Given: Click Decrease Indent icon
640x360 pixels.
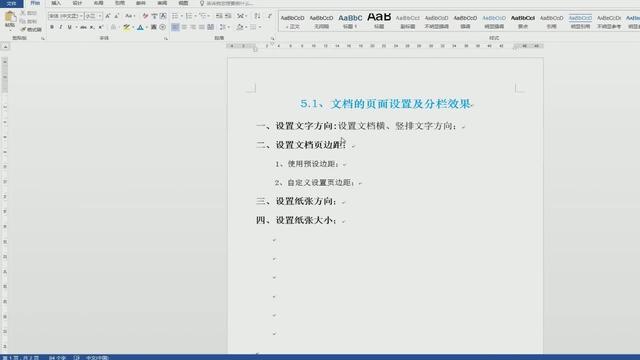Looking at the screenshot, I should pos(219,16).
